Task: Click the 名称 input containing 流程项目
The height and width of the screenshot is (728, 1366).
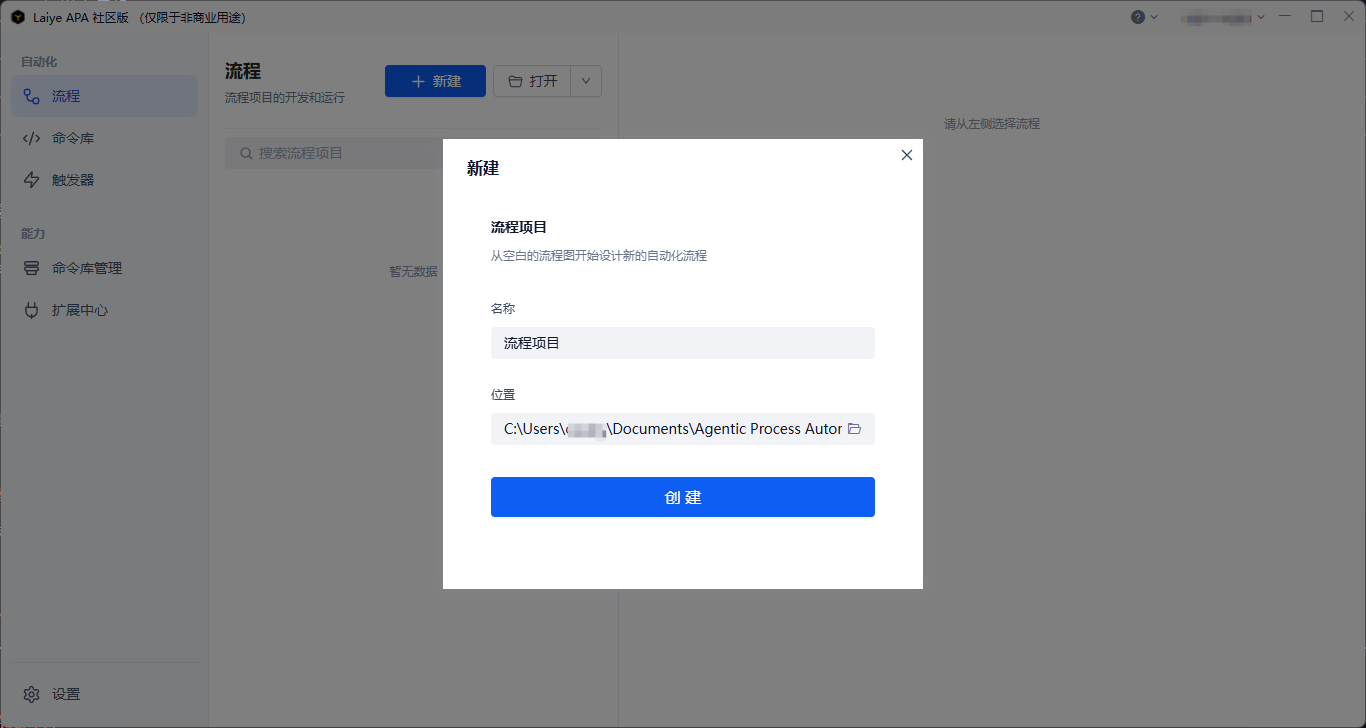Action: click(x=683, y=343)
